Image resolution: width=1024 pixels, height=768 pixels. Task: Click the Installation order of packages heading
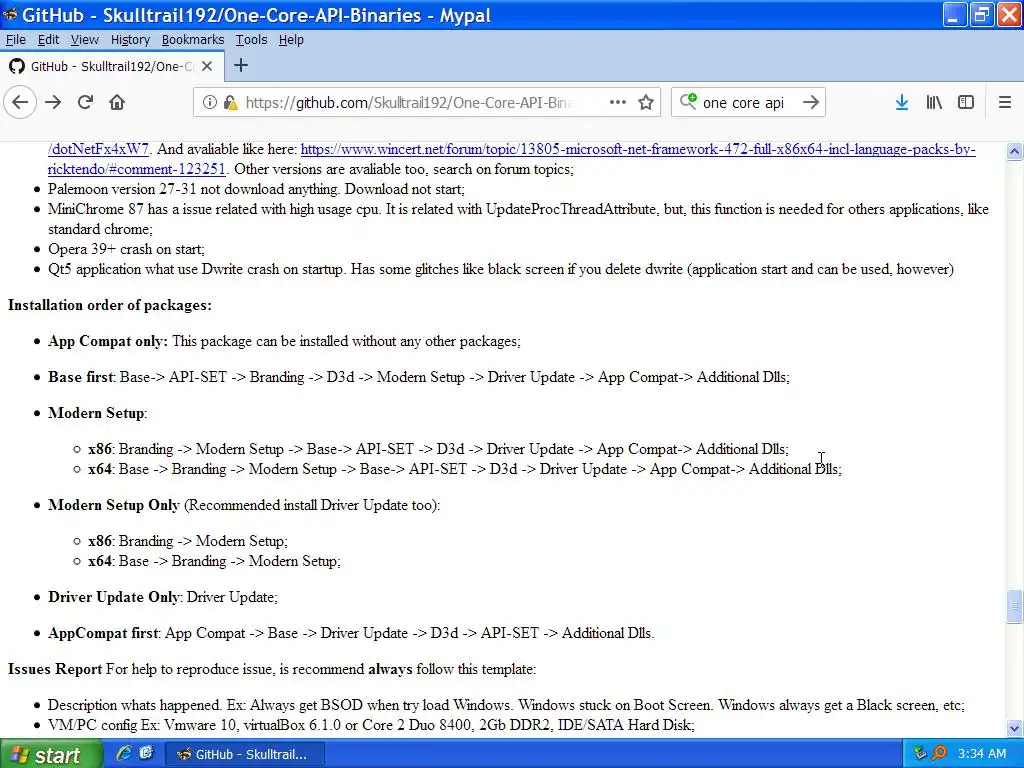pyautogui.click(x=110, y=305)
